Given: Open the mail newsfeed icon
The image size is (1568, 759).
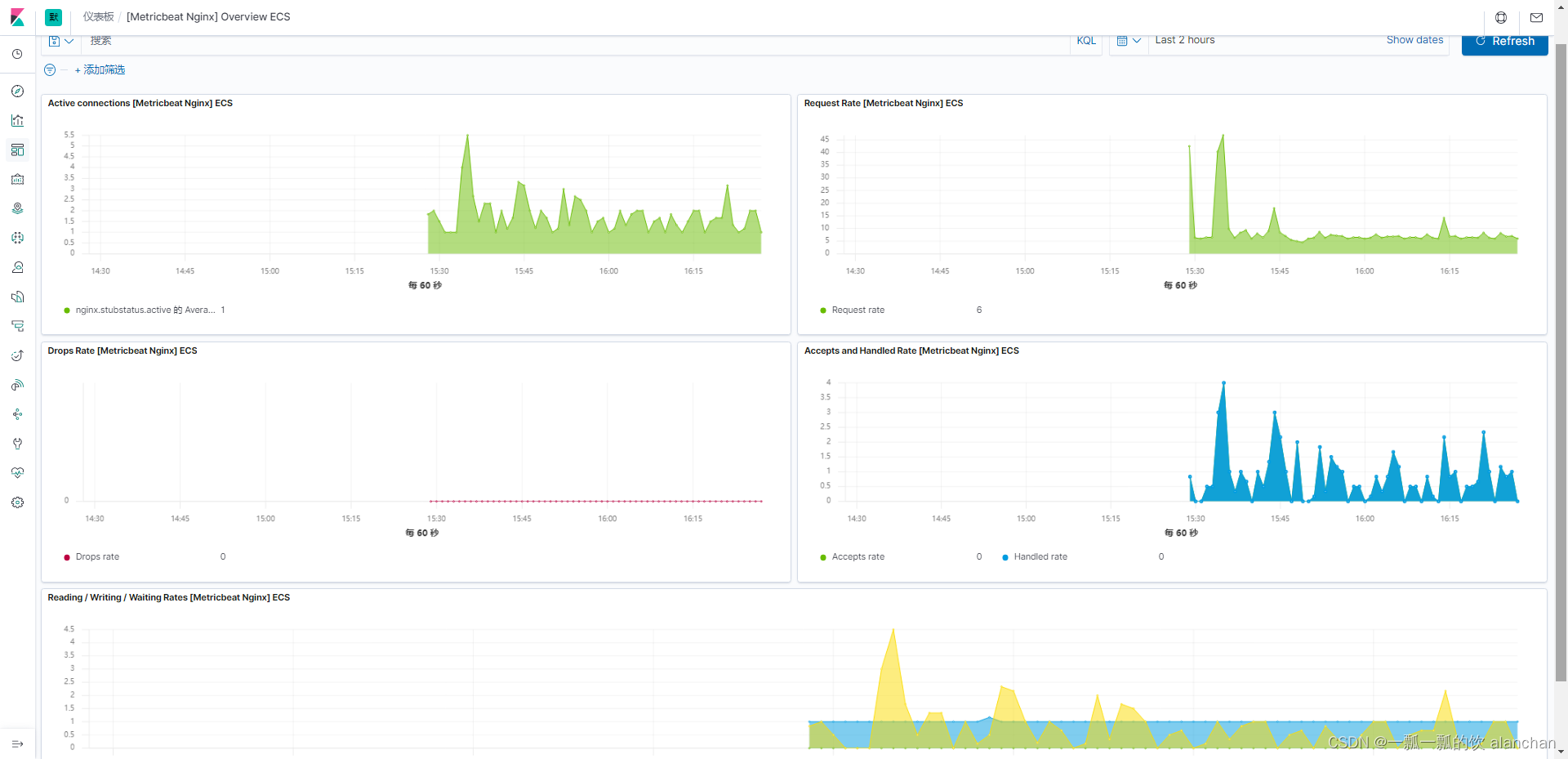Looking at the screenshot, I should (x=1536, y=17).
